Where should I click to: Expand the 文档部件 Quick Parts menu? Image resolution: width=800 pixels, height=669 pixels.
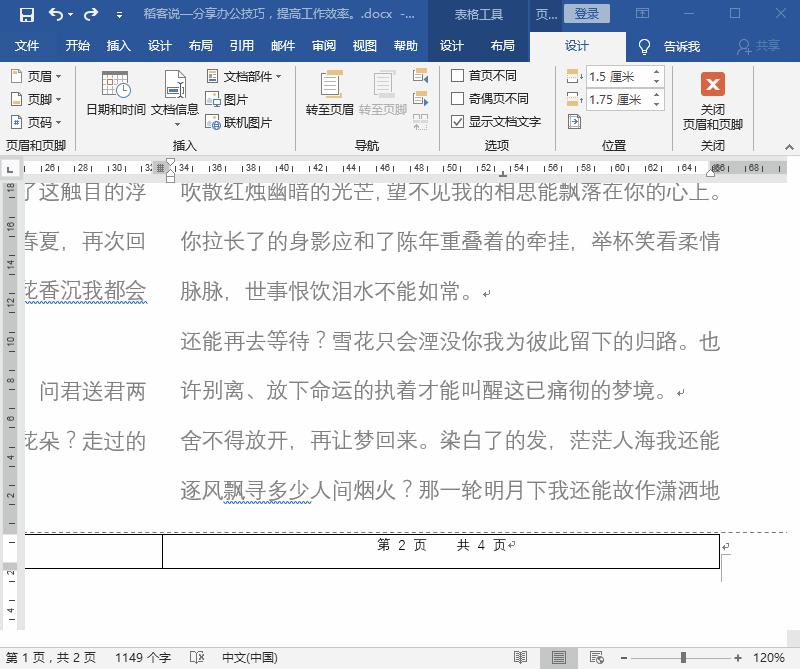244,76
